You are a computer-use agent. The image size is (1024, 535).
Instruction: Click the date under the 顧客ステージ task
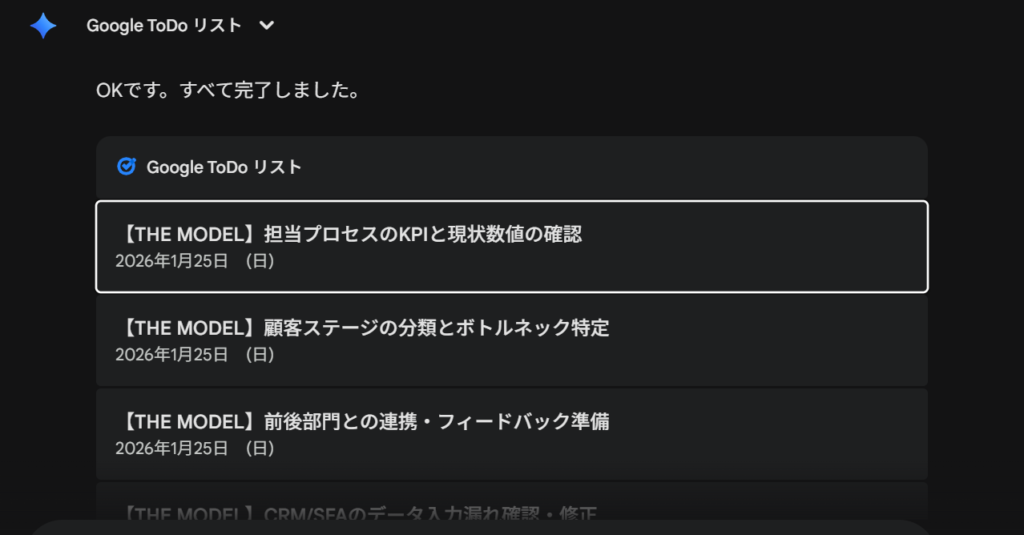[172, 354]
